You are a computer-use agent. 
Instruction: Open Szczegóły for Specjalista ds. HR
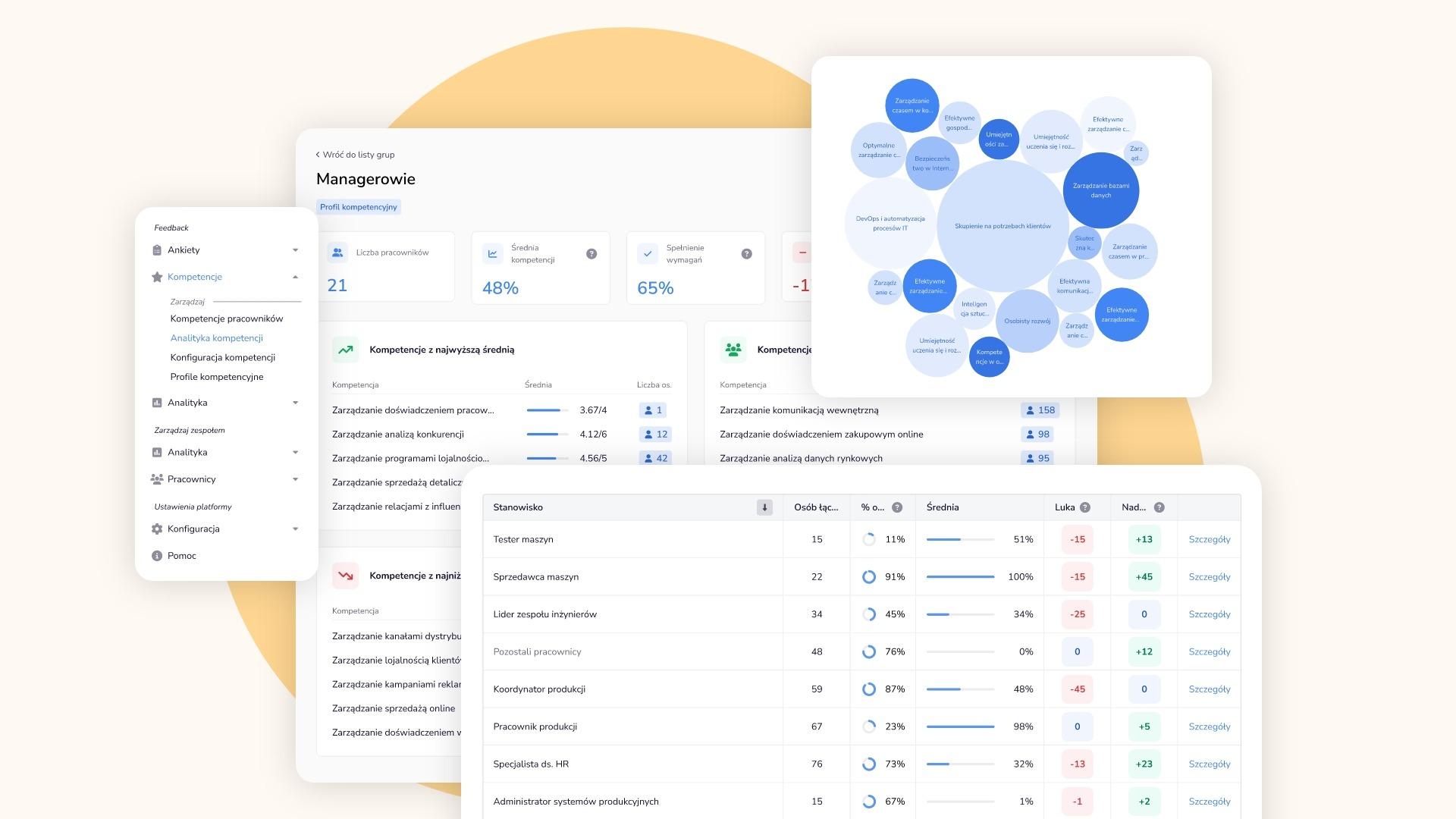1210,764
